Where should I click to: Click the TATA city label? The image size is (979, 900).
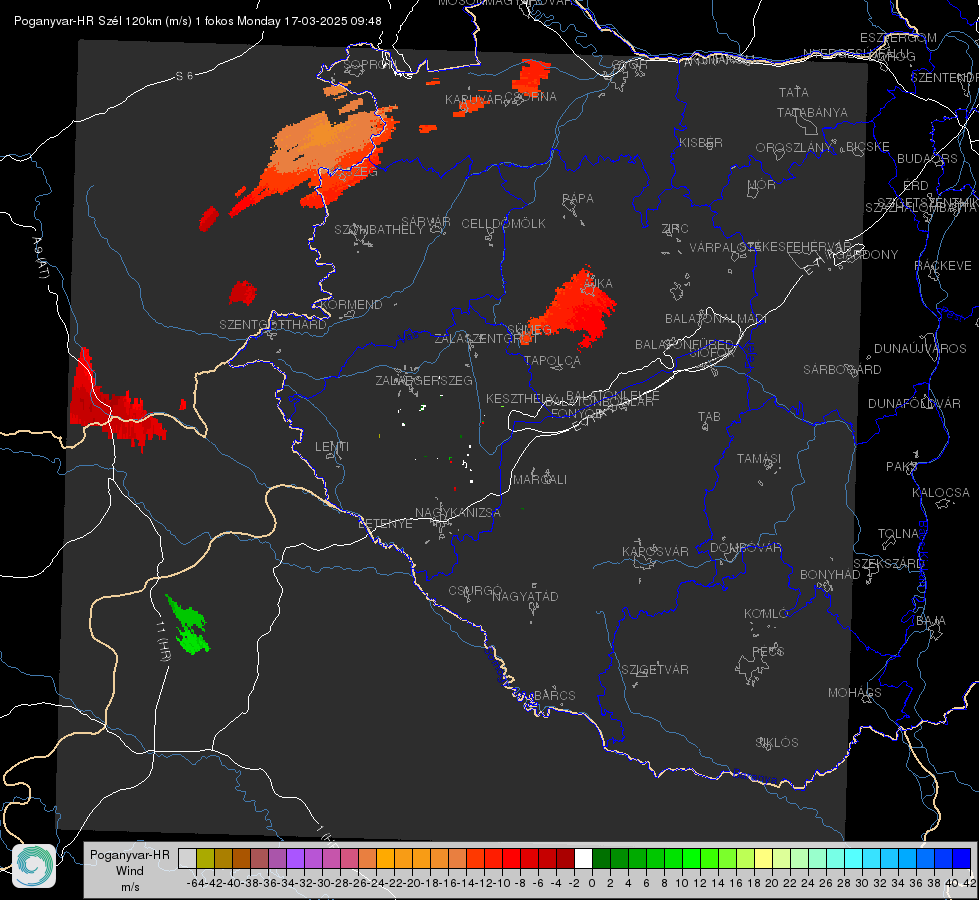[x=794, y=92]
